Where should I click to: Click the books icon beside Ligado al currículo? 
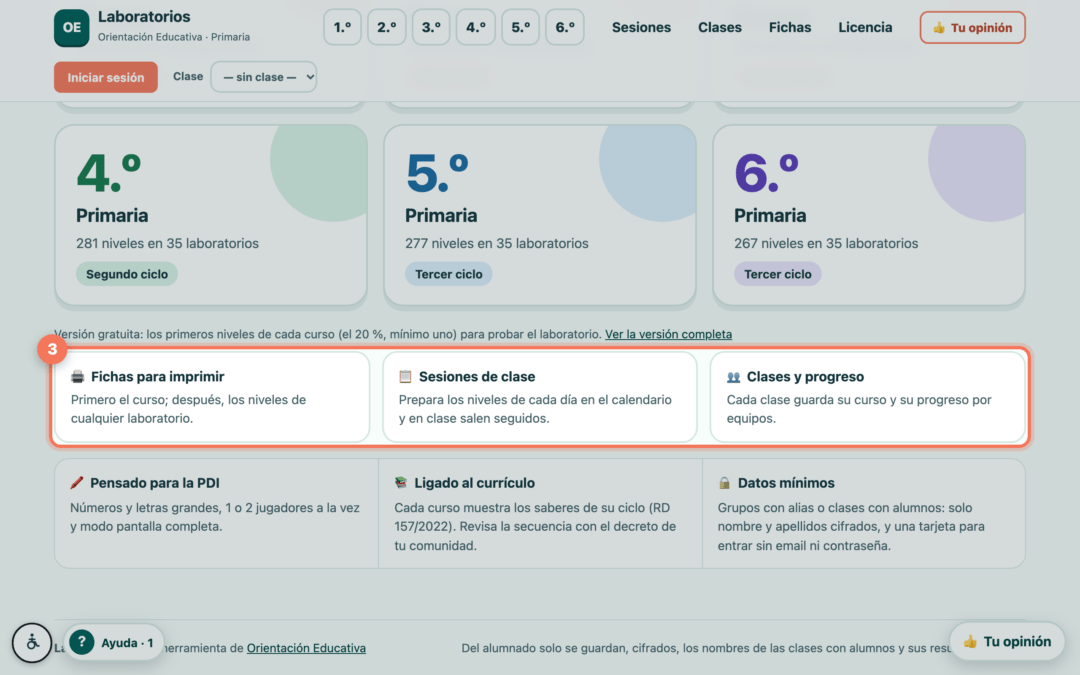[401, 483]
